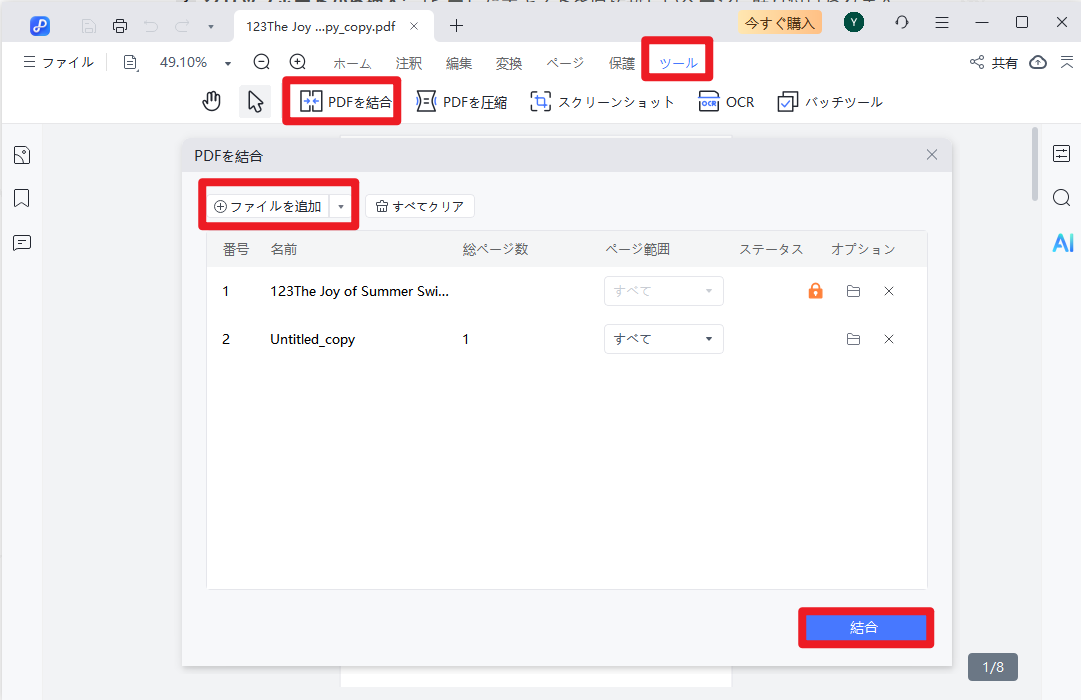This screenshot has height=700, width=1081.
Task: Open the search sidebar
Action: [x=1061, y=198]
